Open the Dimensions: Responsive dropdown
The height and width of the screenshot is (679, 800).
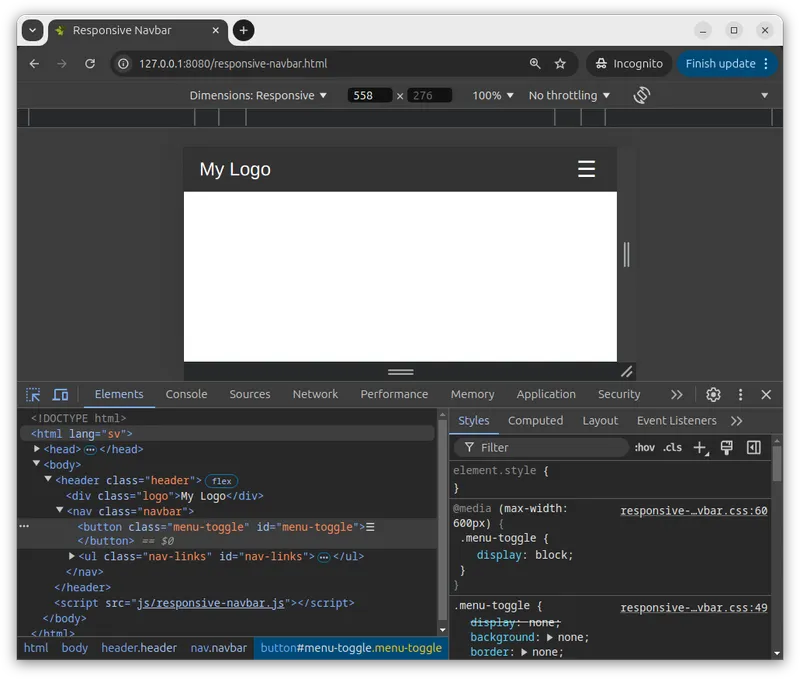coord(258,96)
